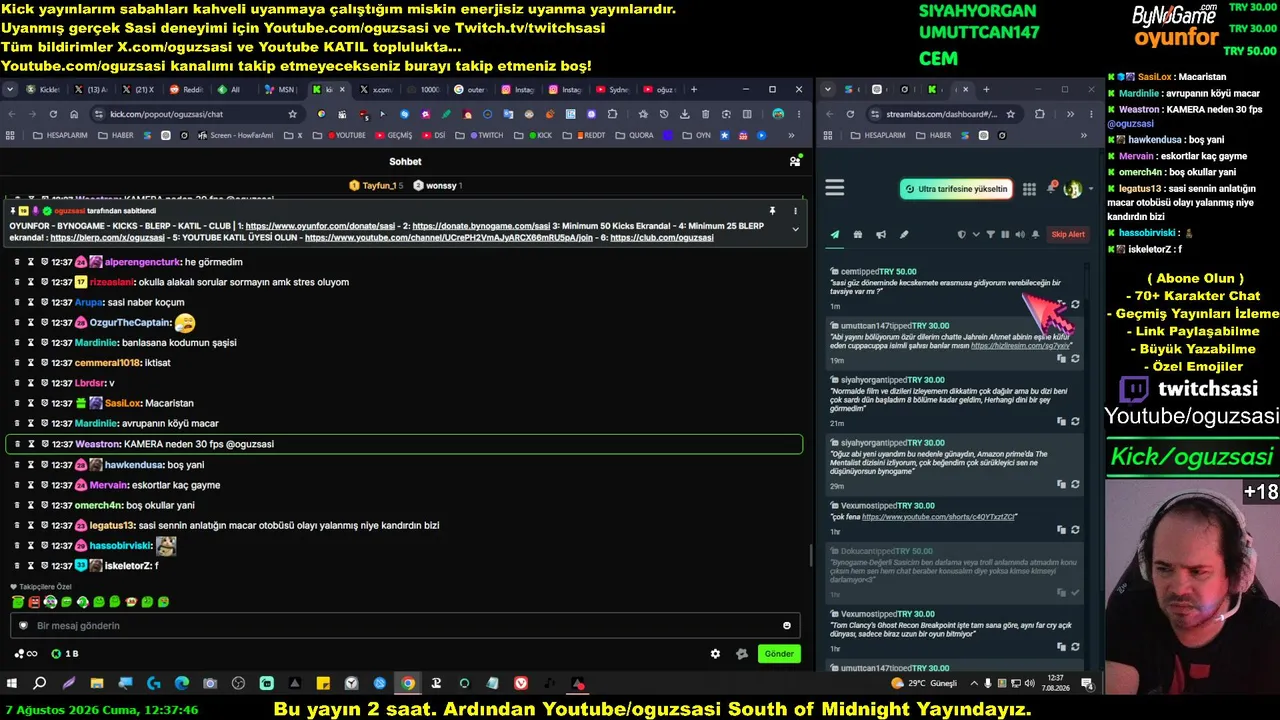Open HESAPLARIM bookmarks folder in Kick window
This screenshot has width=1280, height=720.
click(60, 136)
